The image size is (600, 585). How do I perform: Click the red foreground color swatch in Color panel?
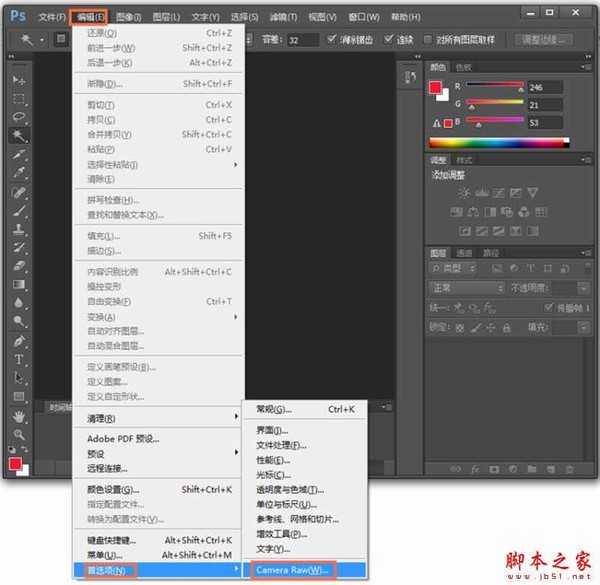tap(435, 87)
